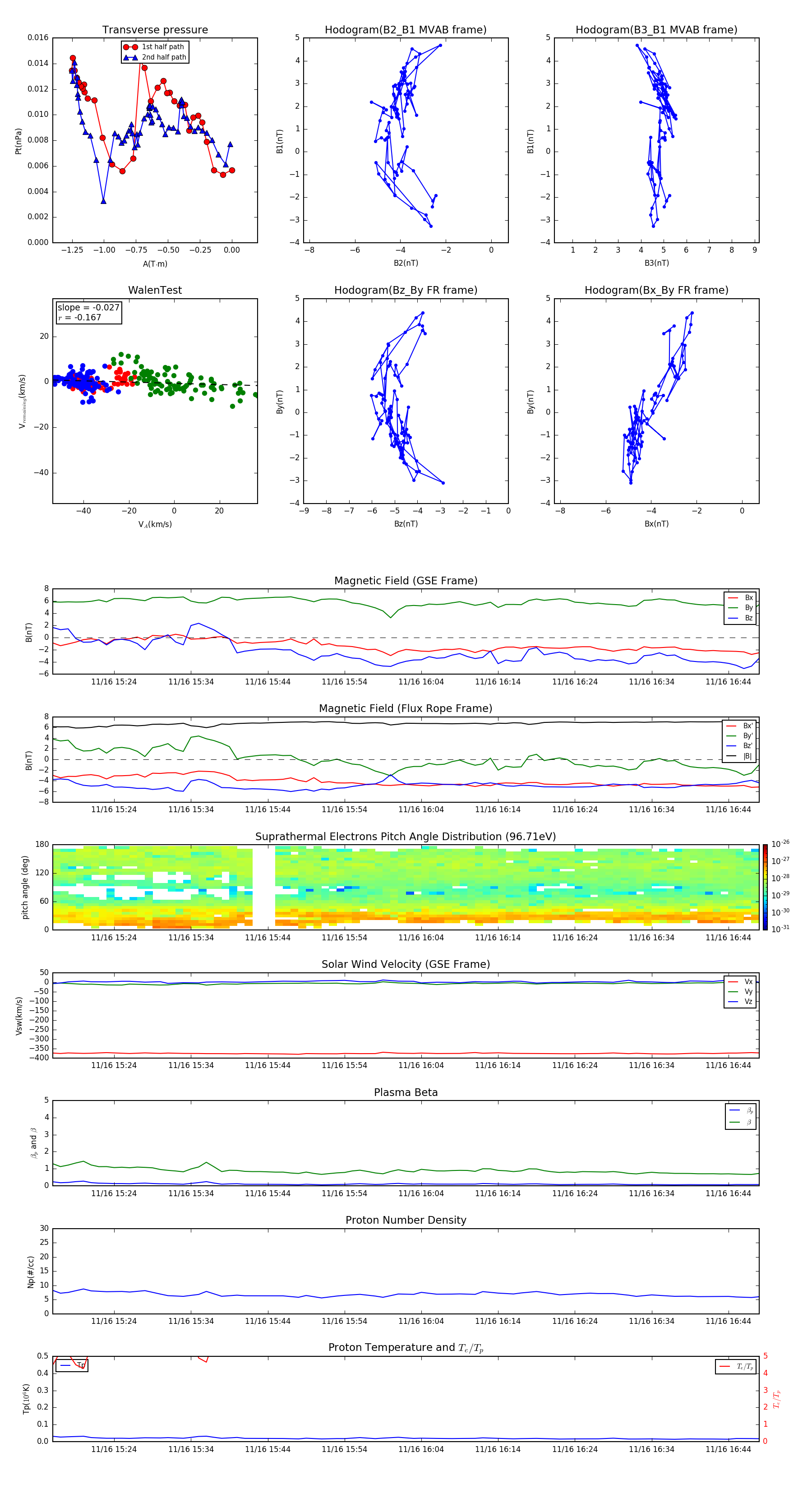
Task: Click the 'Plasma Beta' plot title
Action: pos(406,1092)
